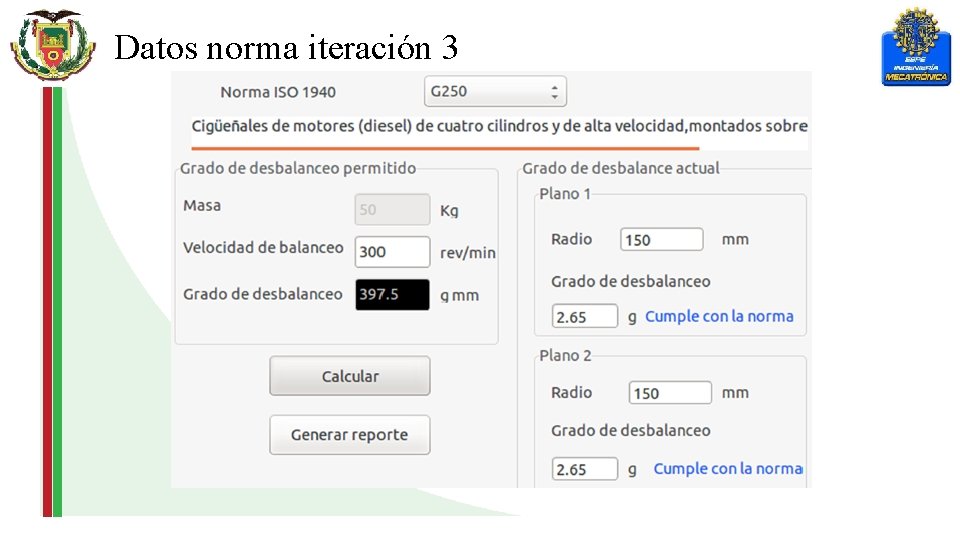This screenshot has height=540, width=960.
Task: Focus the Velocidad de balanceo field
Action: (392, 252)
